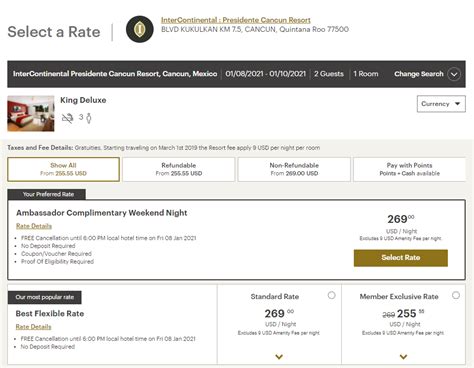Switch to the Non-Refundable rates tab
Viewport: 474px width, 368px height.
(294, 169)
